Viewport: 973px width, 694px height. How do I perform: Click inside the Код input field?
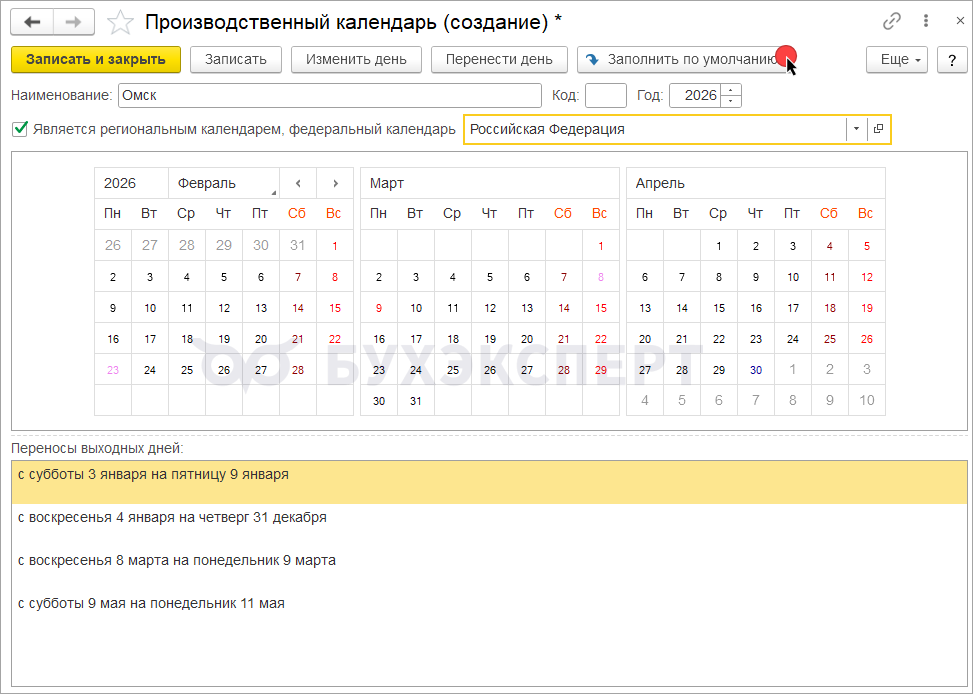coord(605,95)
